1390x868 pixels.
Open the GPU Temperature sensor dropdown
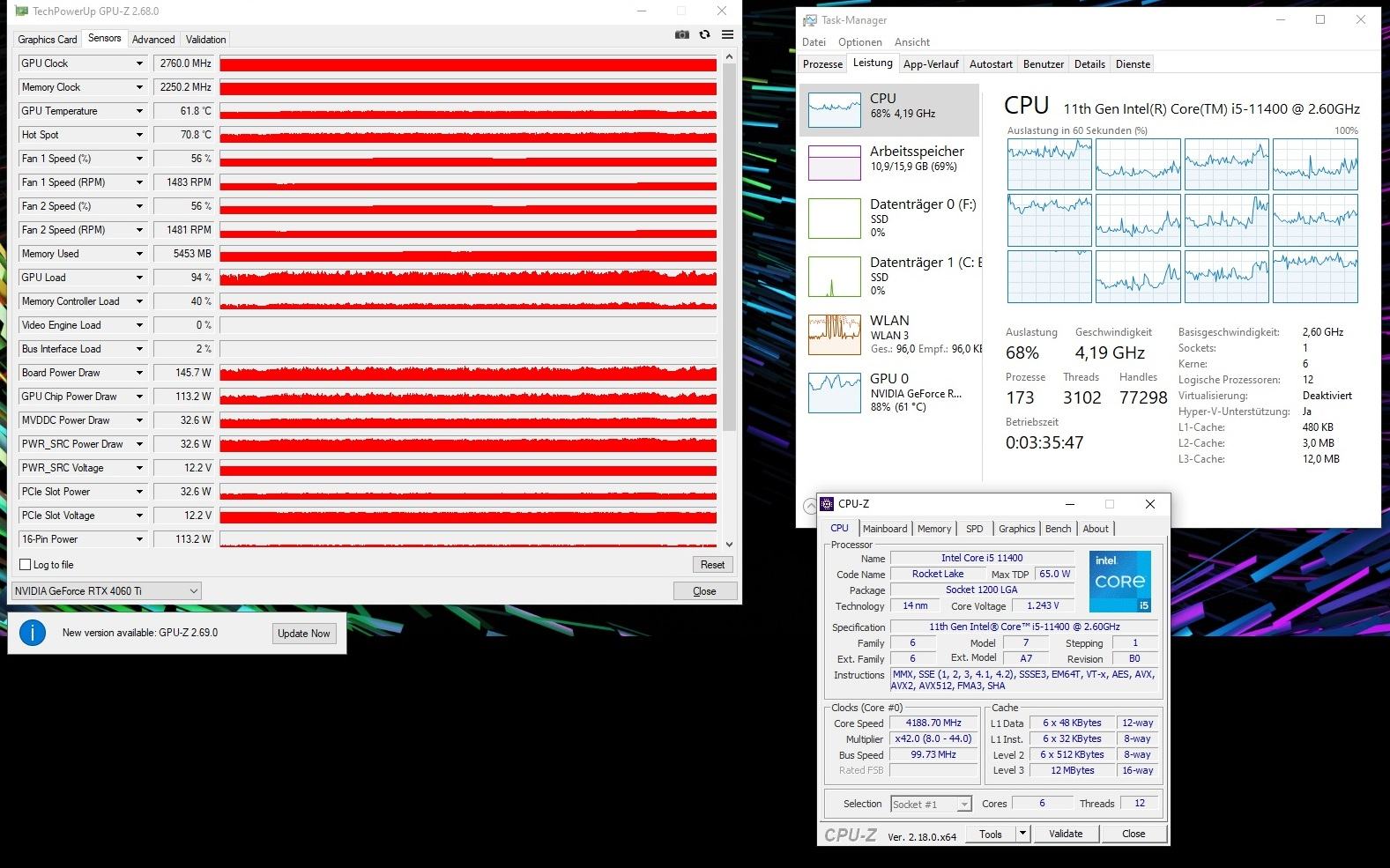pyautogui.click(x=139, y=111)
